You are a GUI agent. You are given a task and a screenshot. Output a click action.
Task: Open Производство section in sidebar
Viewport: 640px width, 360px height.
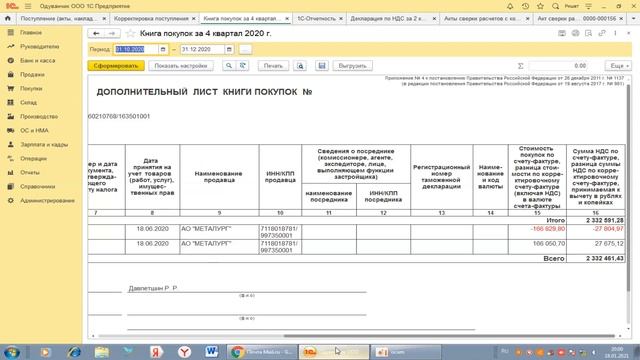[39, 116]
